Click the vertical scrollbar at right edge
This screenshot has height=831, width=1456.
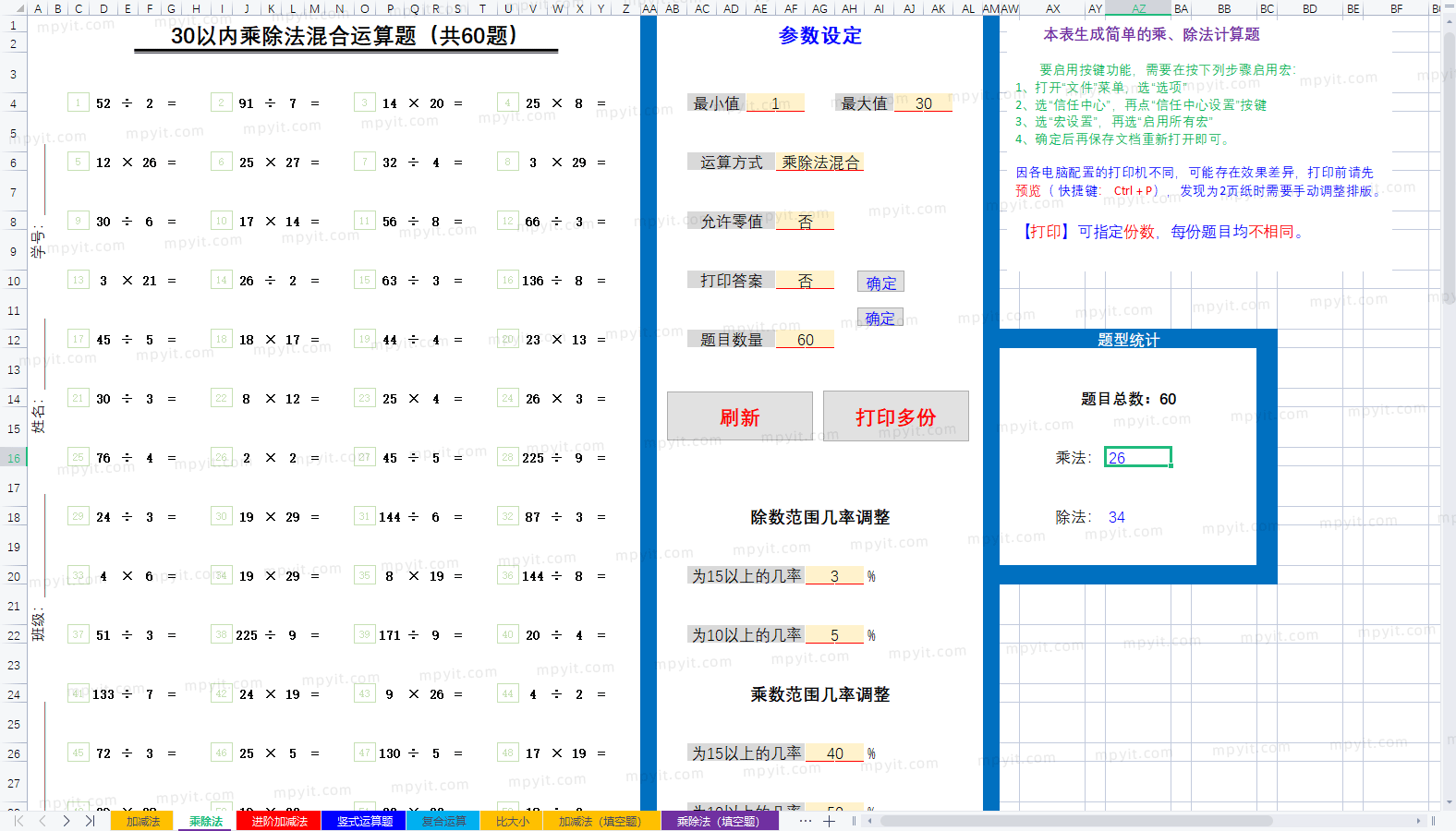1449,170
